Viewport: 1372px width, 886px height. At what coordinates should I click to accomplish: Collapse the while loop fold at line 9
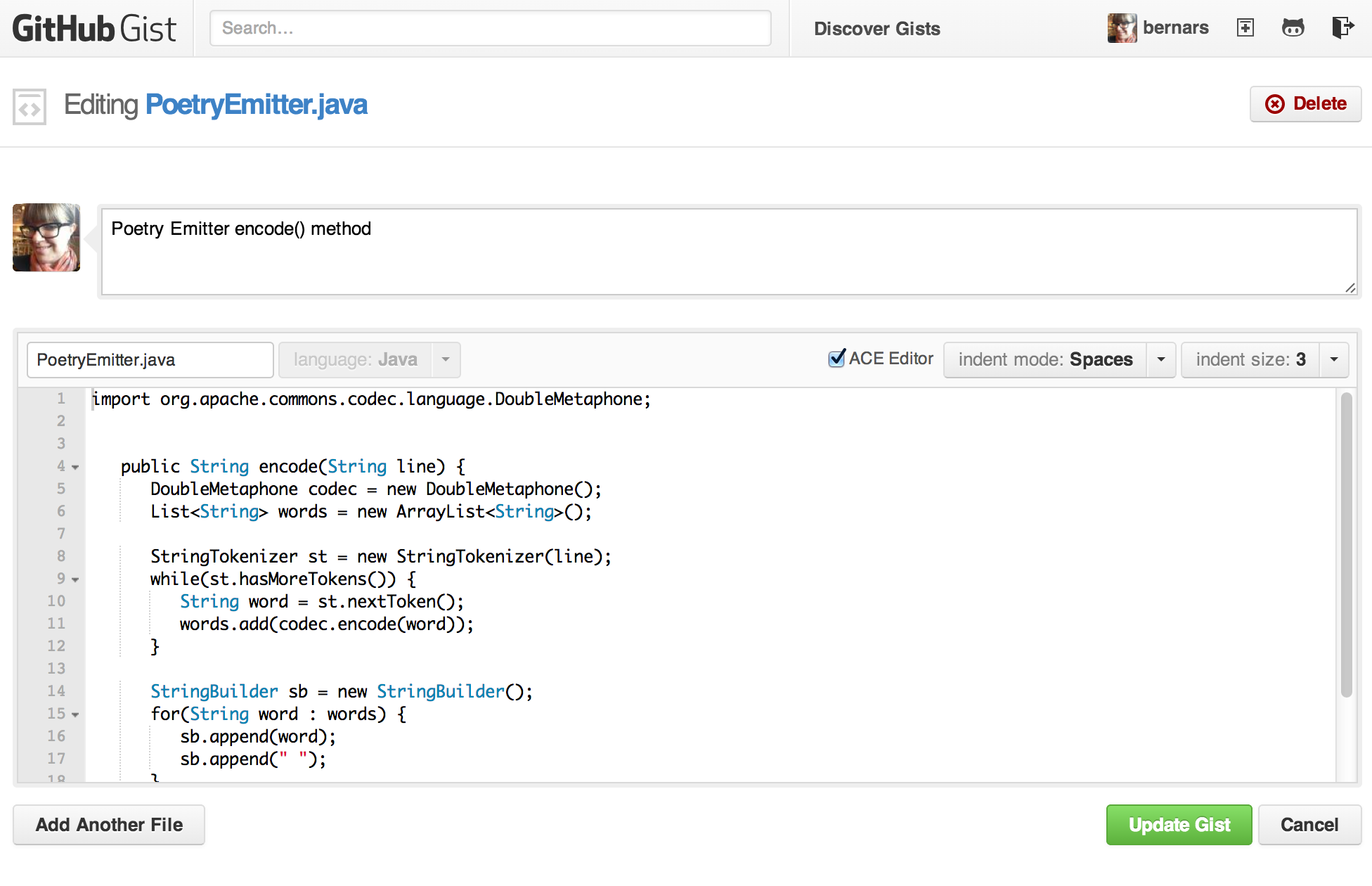click(75, 579)
